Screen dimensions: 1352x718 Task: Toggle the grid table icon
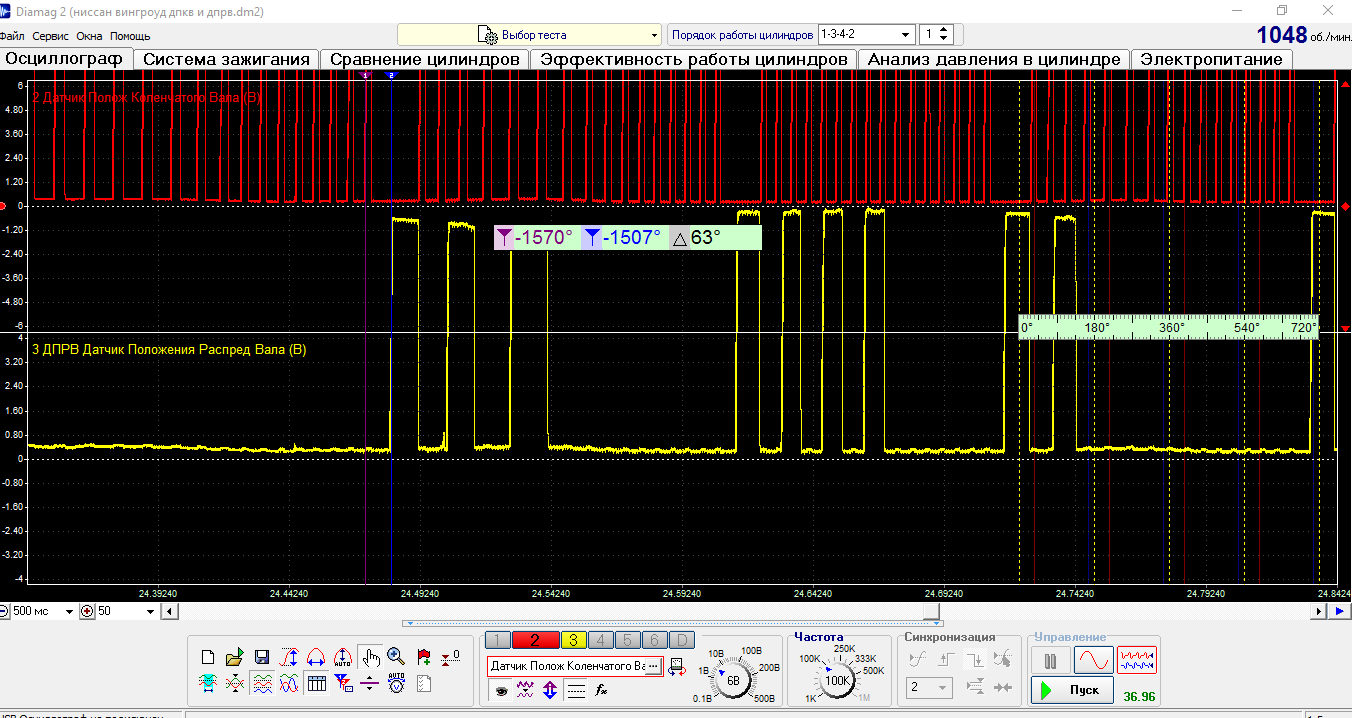pyautogui.click(x=316, y=684)
